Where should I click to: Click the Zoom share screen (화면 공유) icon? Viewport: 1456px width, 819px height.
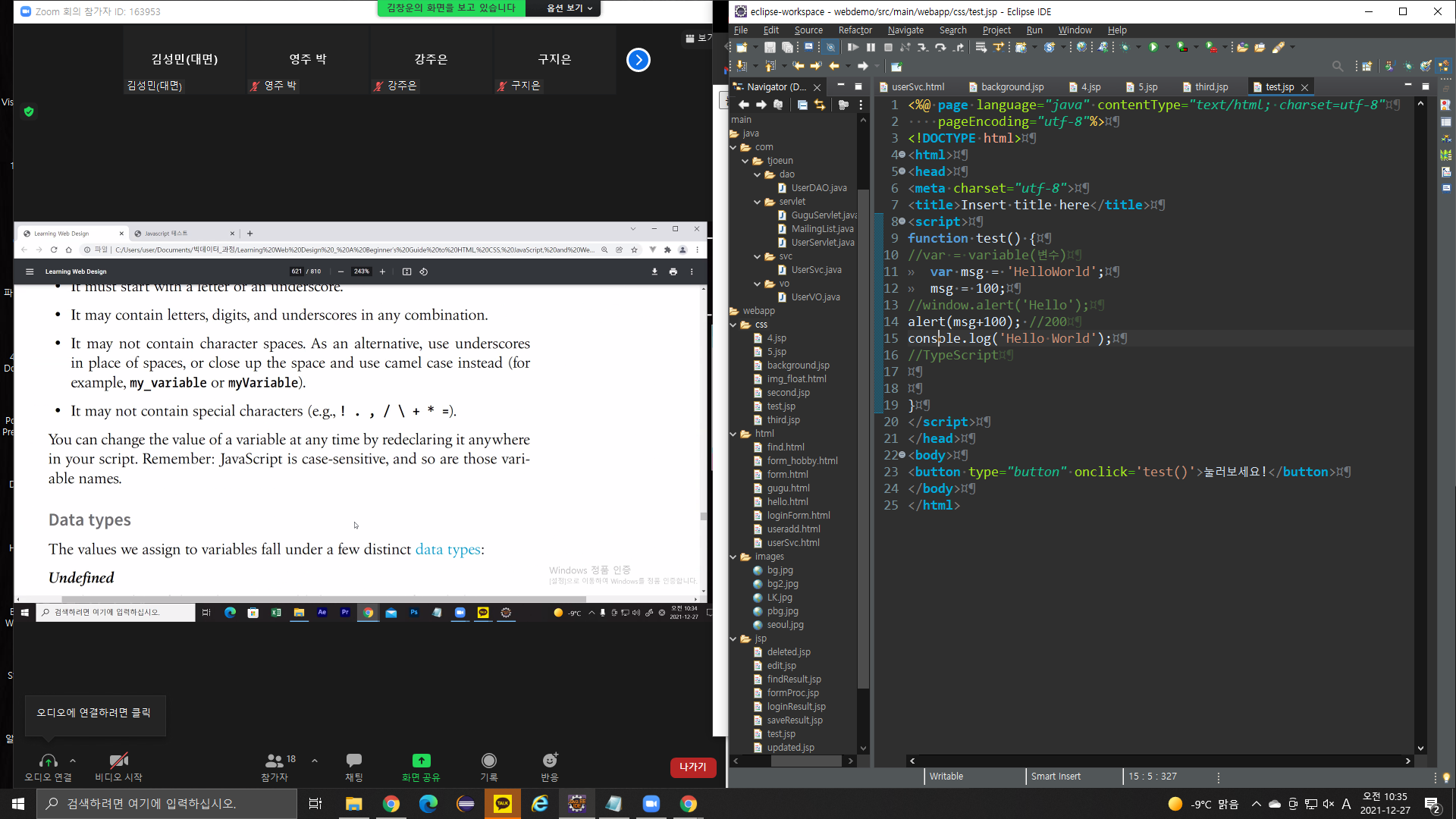pos(421,761)
